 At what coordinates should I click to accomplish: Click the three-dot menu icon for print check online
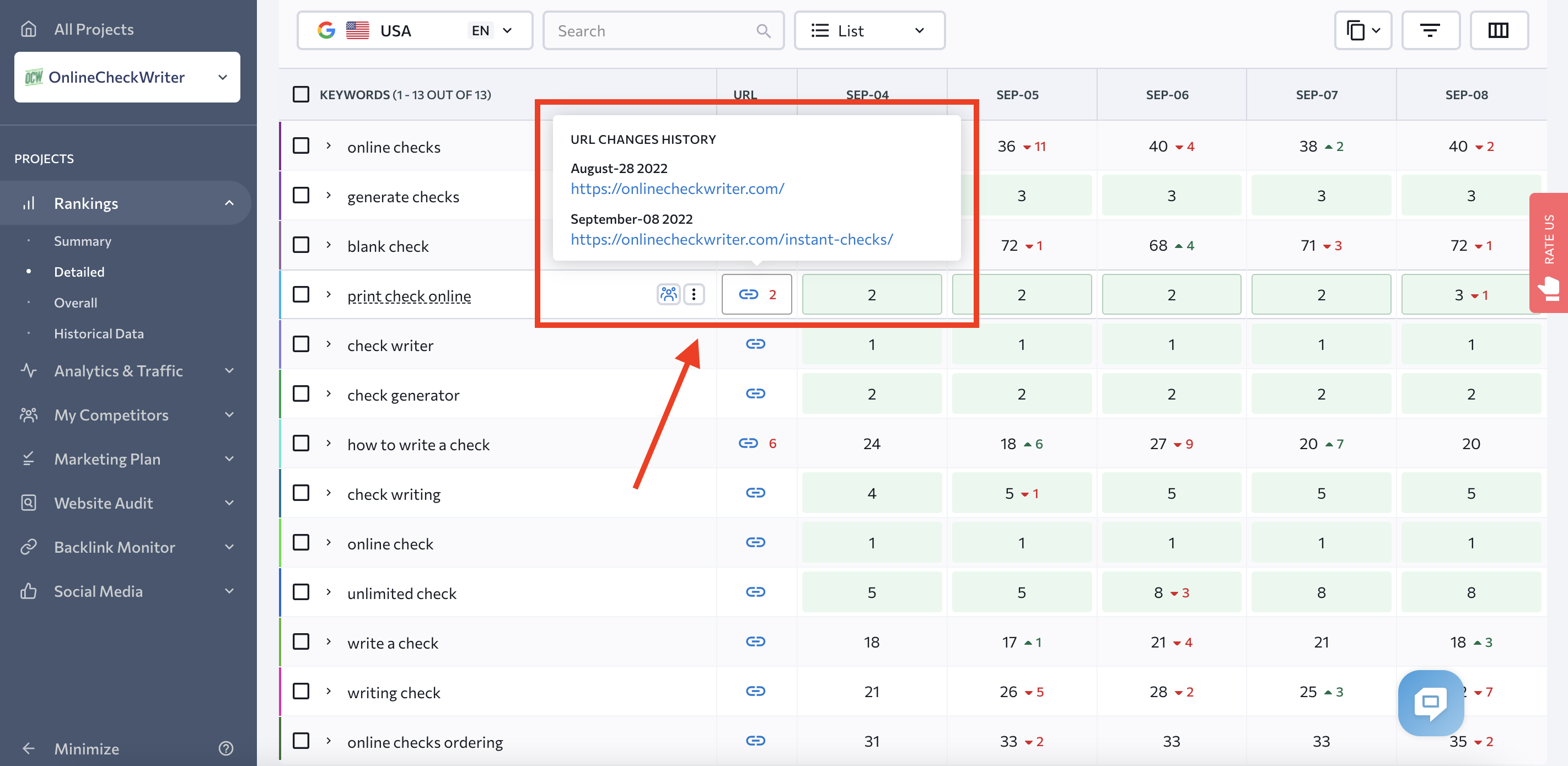pos(694,294)
